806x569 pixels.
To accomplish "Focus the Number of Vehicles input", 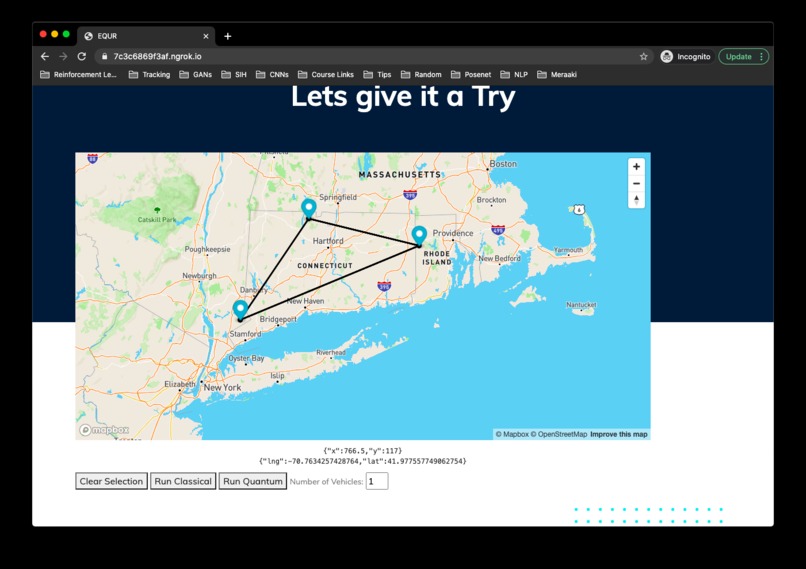I will (377, 481).
